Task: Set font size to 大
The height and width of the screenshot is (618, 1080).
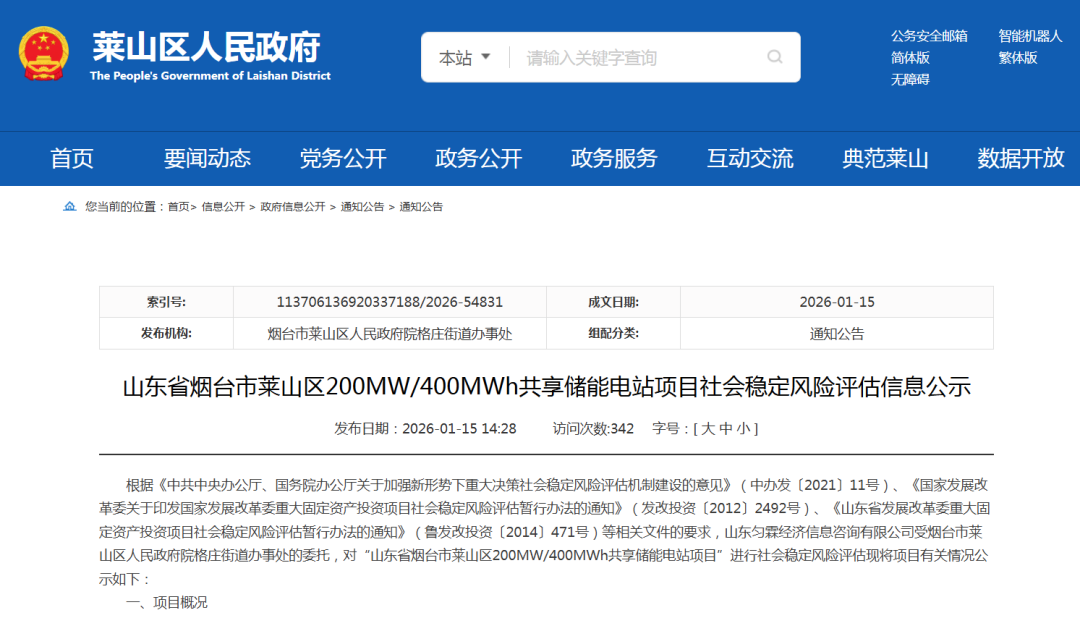Action: click(x=707, y=429)
